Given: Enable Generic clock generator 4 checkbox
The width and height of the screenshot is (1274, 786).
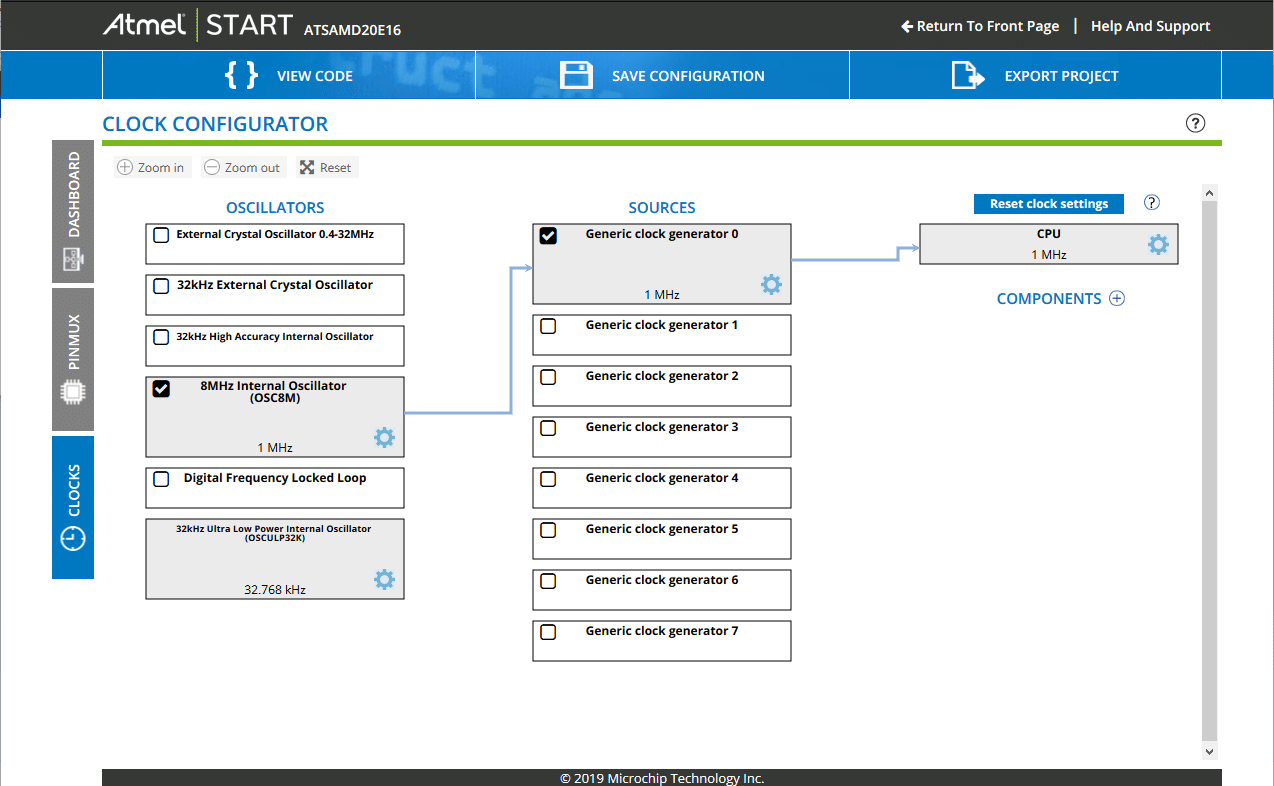Looking at the screenshot, I should (548, 479).
